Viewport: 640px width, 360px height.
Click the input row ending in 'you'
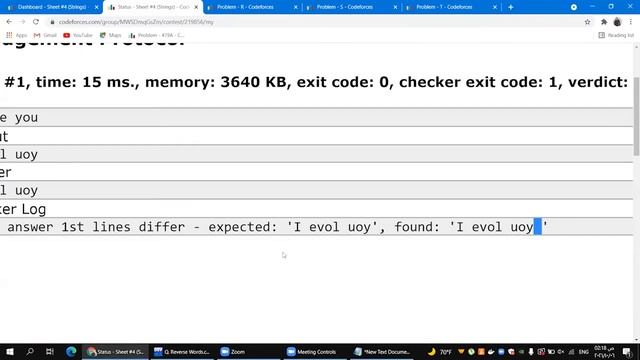[x=316, y=118]
